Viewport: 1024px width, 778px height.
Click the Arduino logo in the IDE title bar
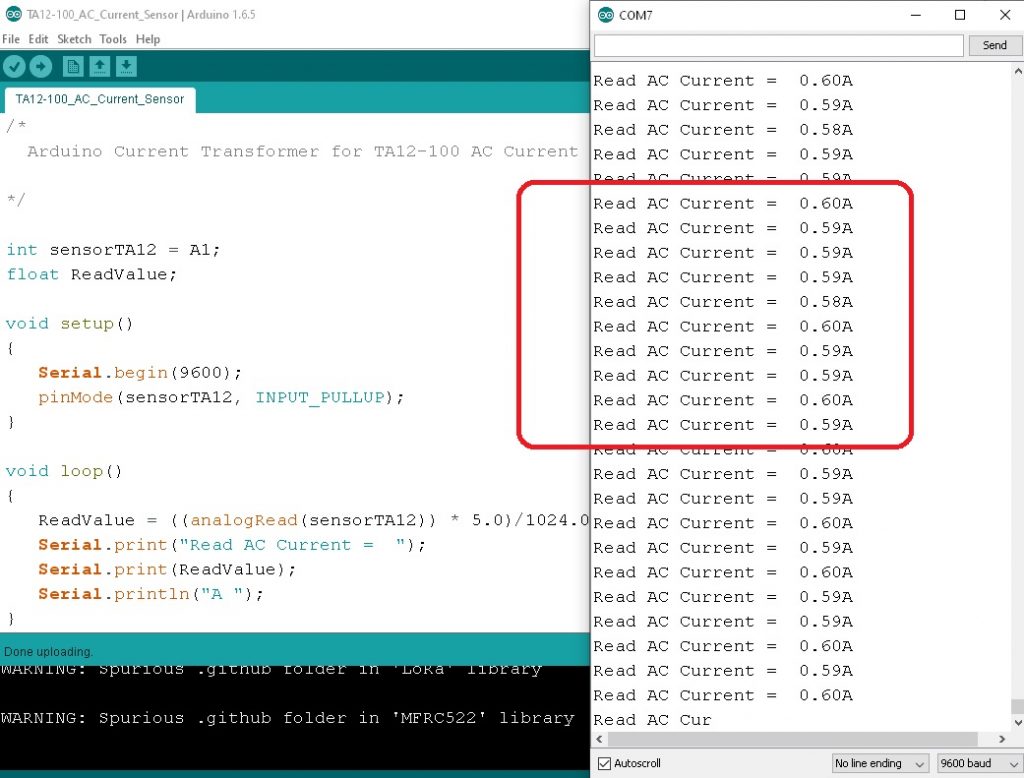13,14
